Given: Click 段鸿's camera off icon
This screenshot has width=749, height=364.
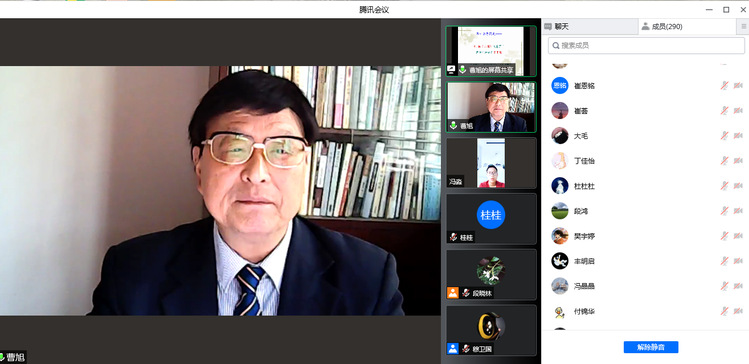Looking at the screenshot, I should click(x=738, y=211).
